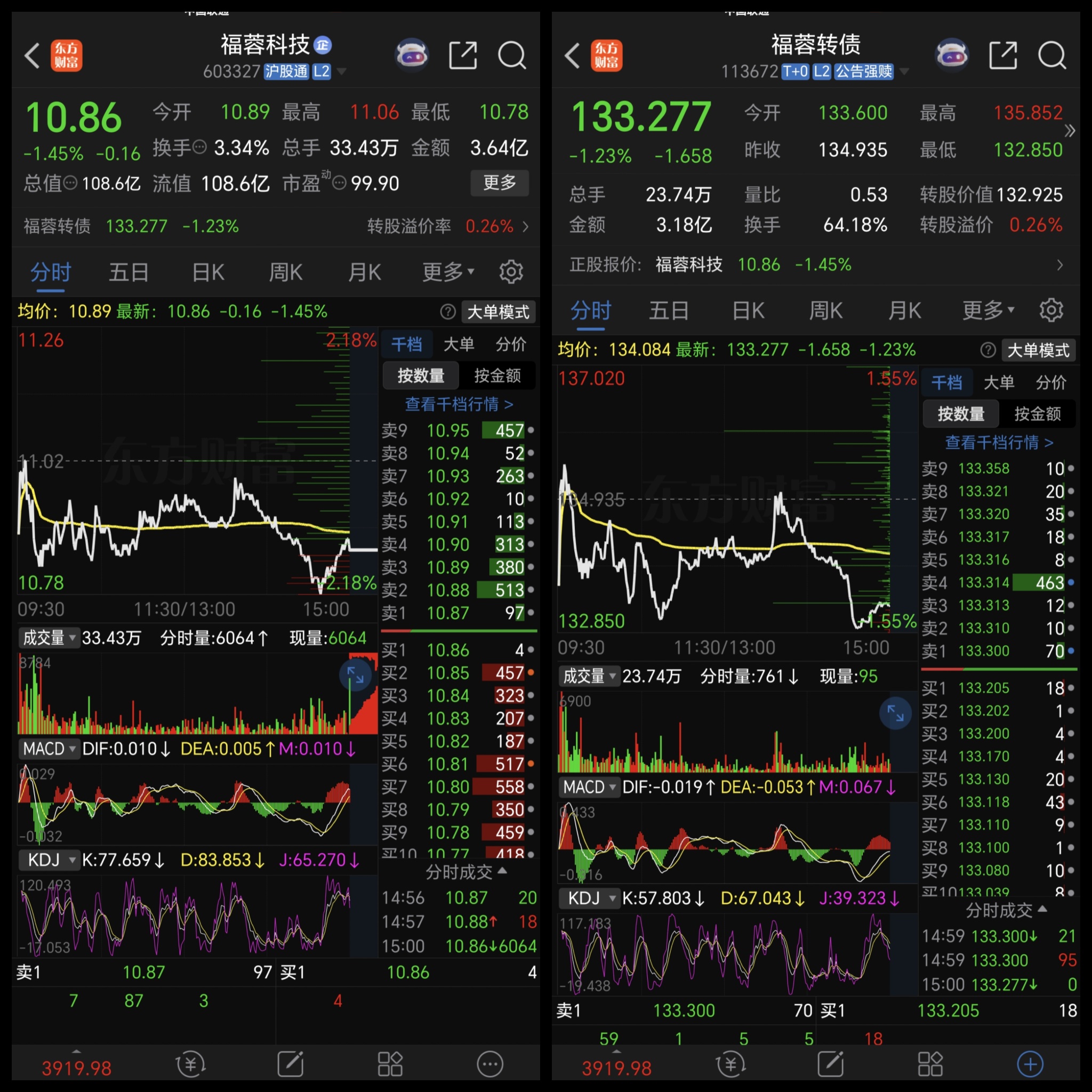Switch 福蓉科技 chart to 日K tab

[208, 272]
